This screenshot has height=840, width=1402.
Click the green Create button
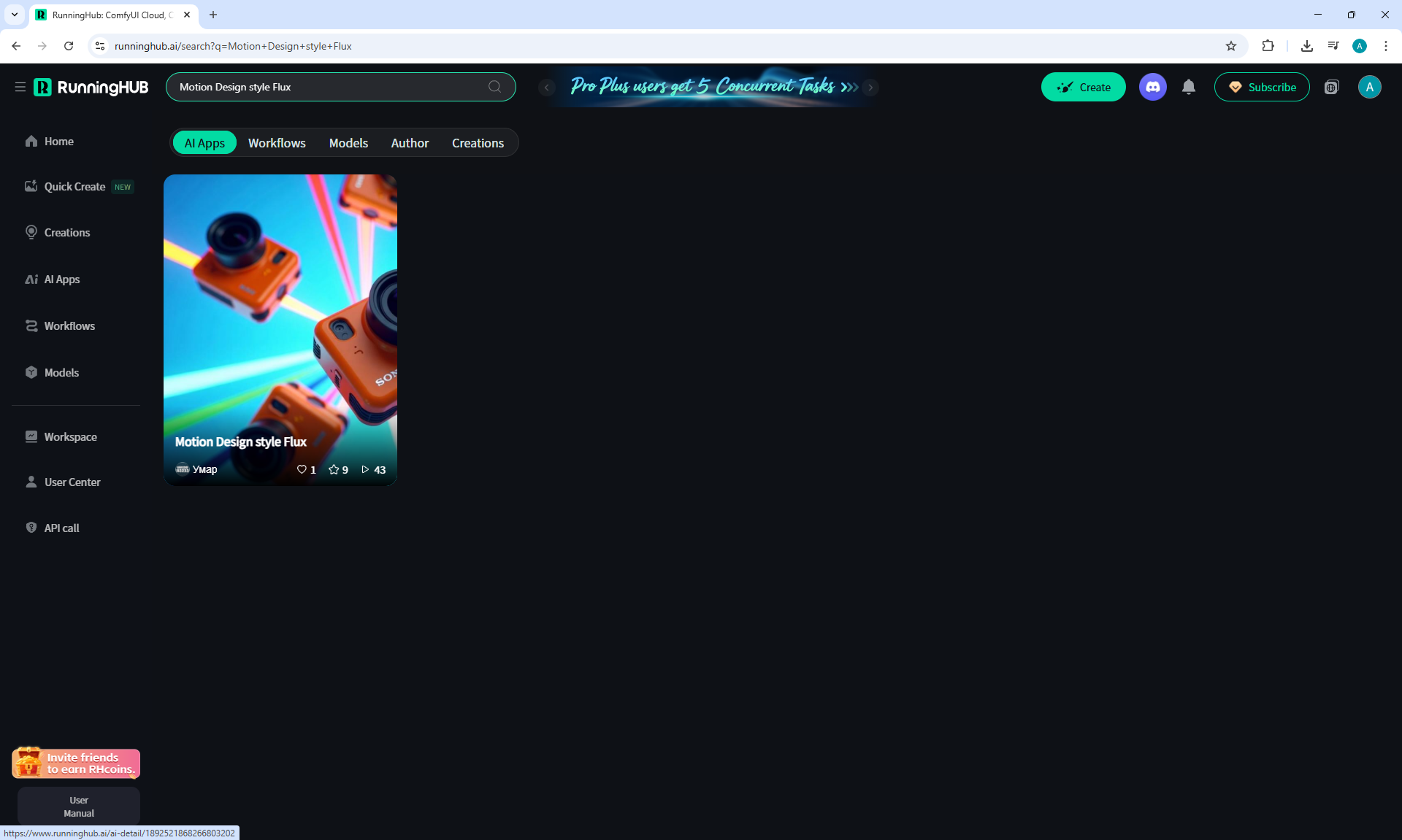[1083, 87]
